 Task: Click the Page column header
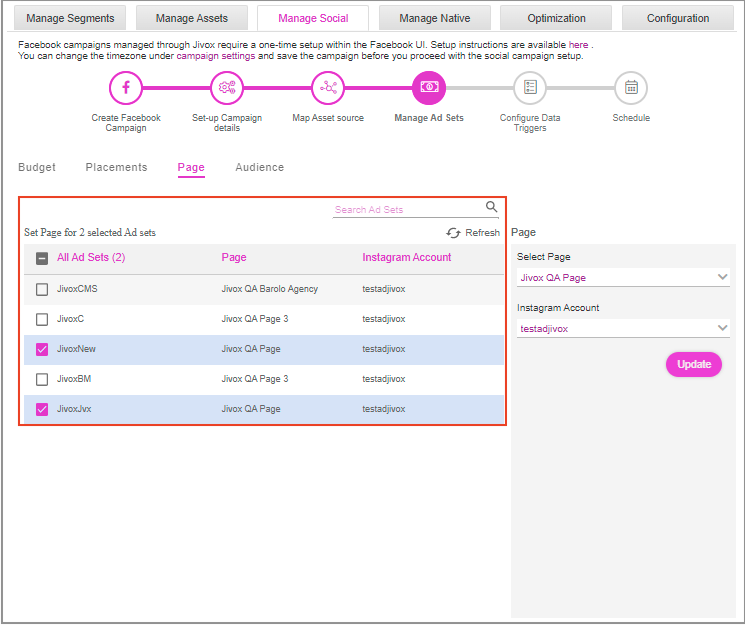click(x=234, y=258)
